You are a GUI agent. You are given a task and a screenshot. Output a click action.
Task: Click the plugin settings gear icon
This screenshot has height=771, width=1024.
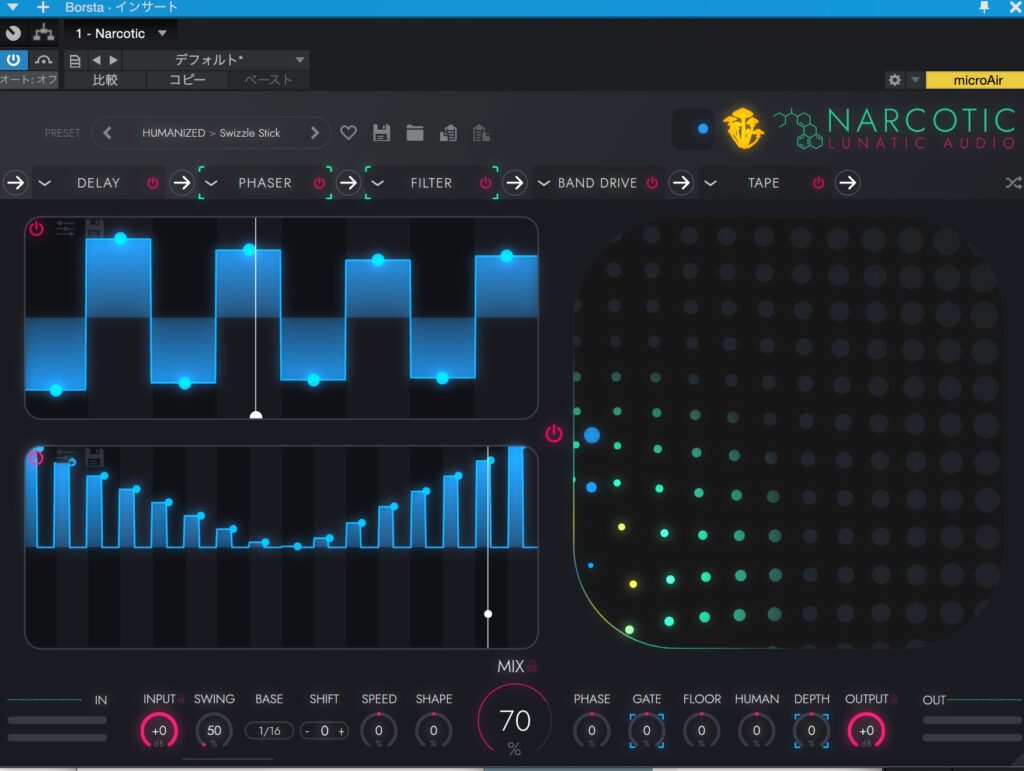click(x=895, y=80)
